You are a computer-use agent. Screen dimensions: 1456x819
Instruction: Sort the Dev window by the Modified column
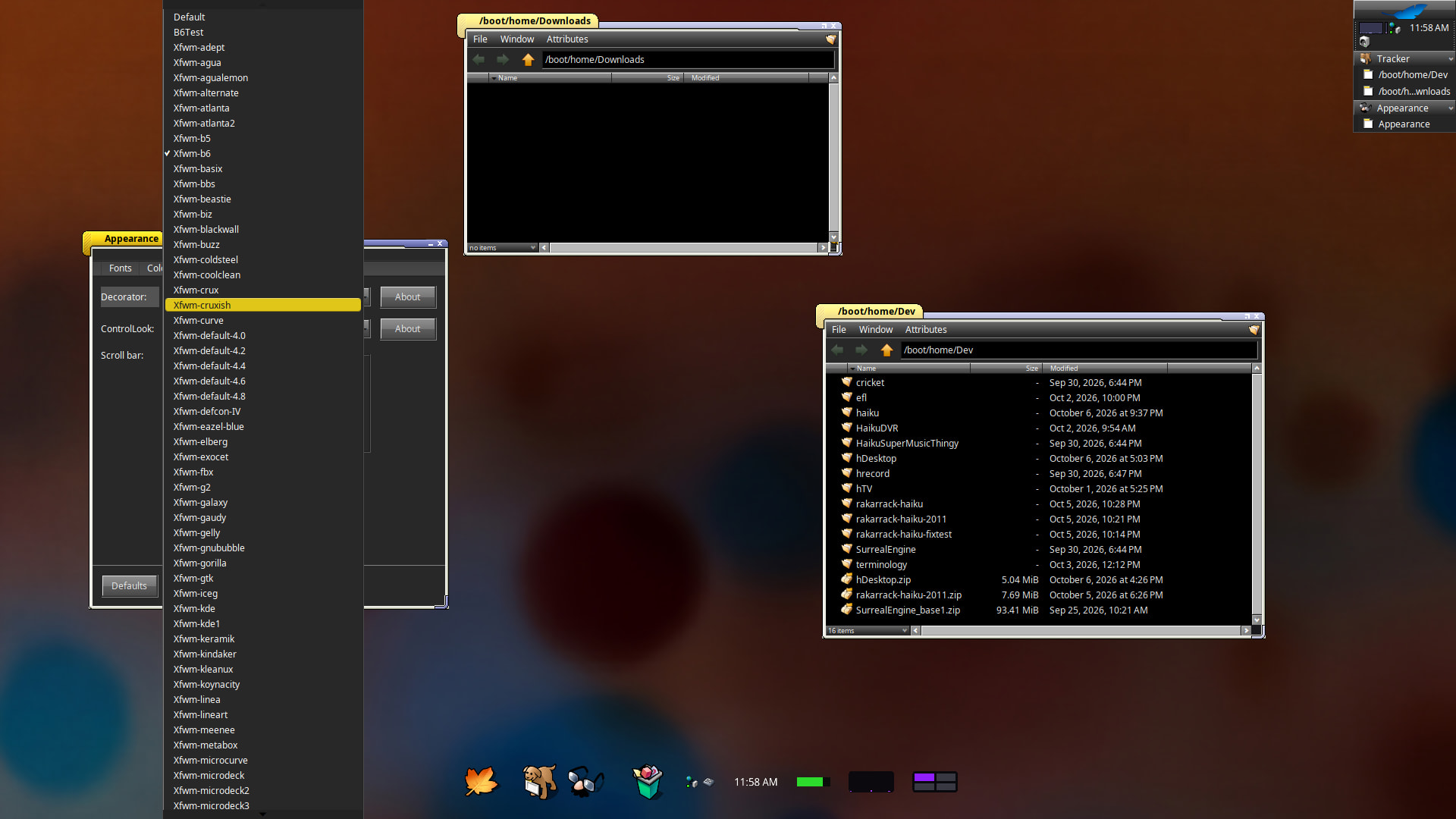coord(1104,368)
